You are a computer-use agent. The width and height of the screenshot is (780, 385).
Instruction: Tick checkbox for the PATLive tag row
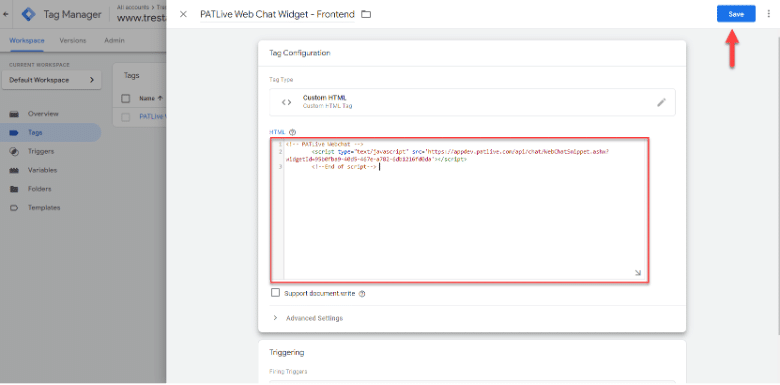pyautogui.click(x=126, y=117)
